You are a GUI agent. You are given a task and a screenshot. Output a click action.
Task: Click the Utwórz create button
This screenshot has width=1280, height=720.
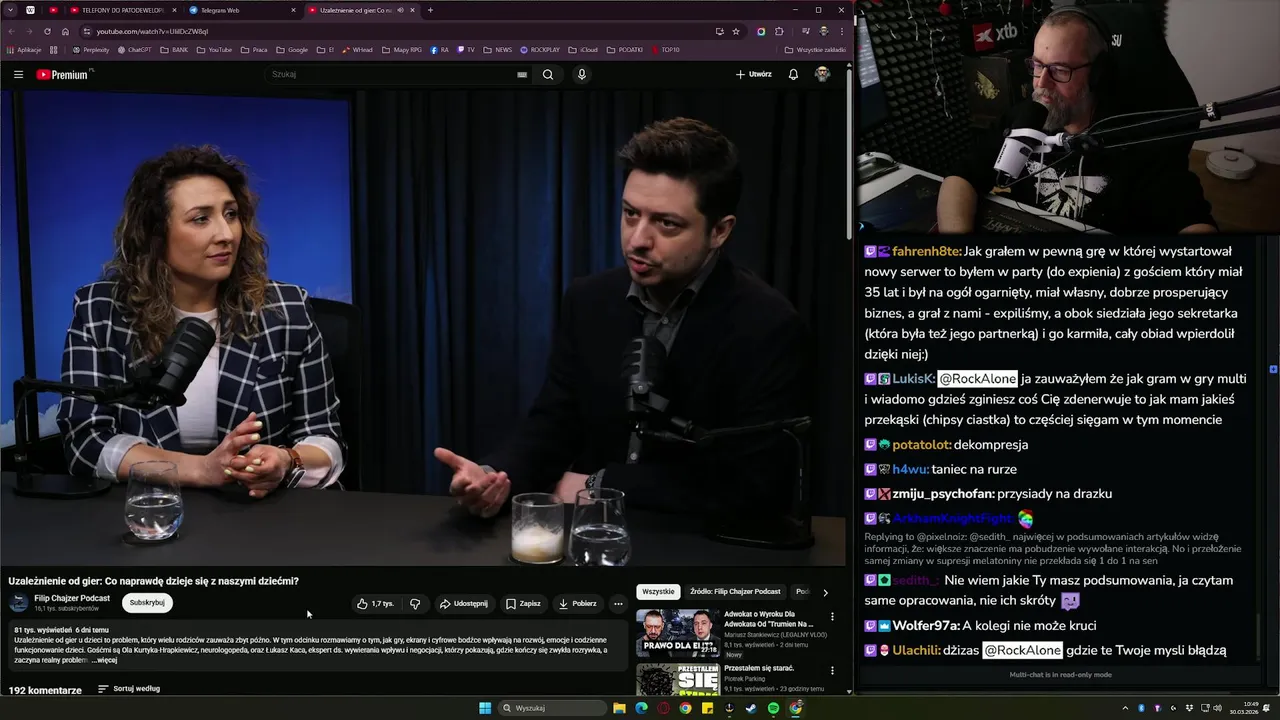coord(753,74)
